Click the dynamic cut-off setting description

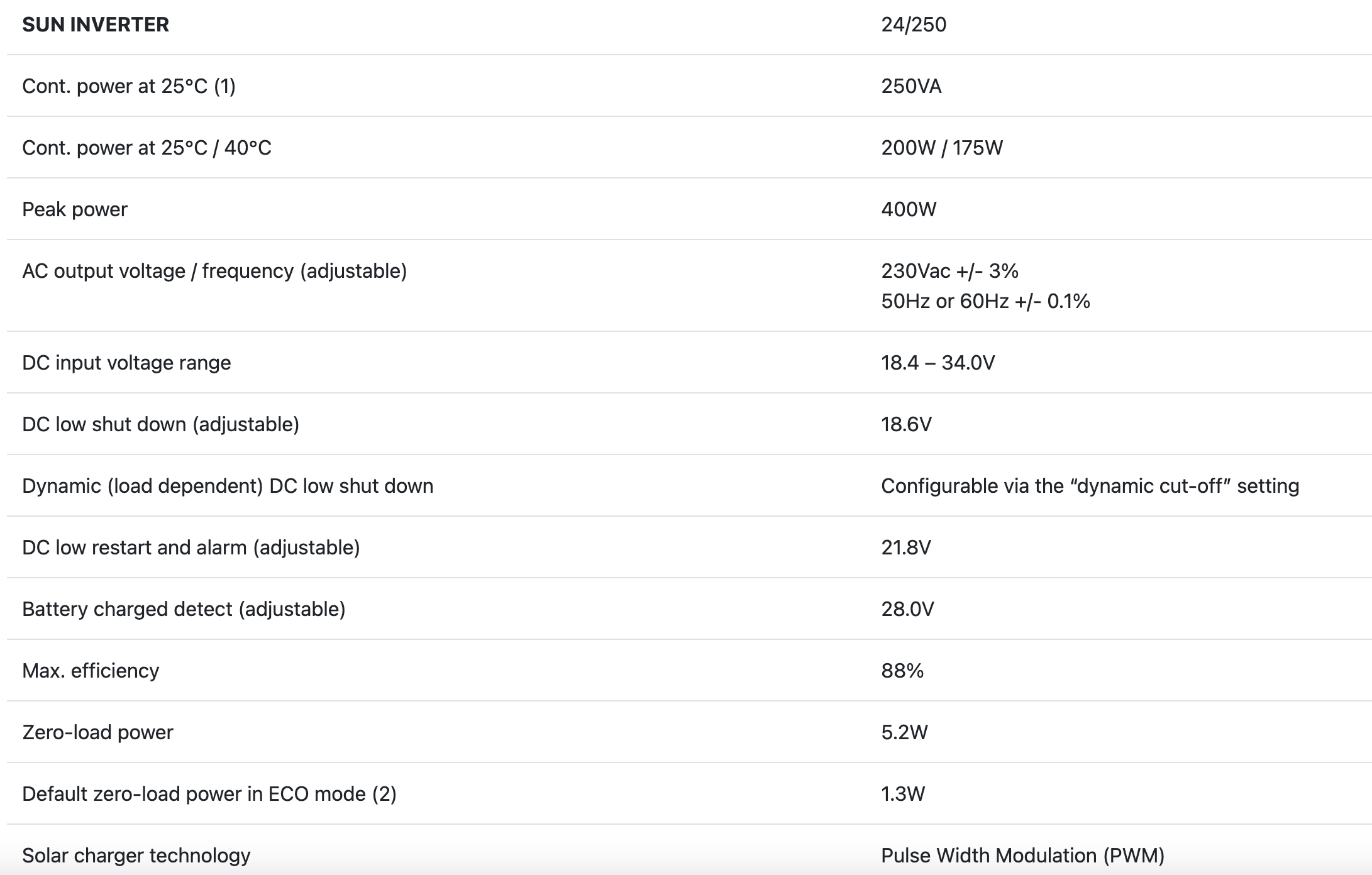pyautogui.click(x=1090, y=486)
